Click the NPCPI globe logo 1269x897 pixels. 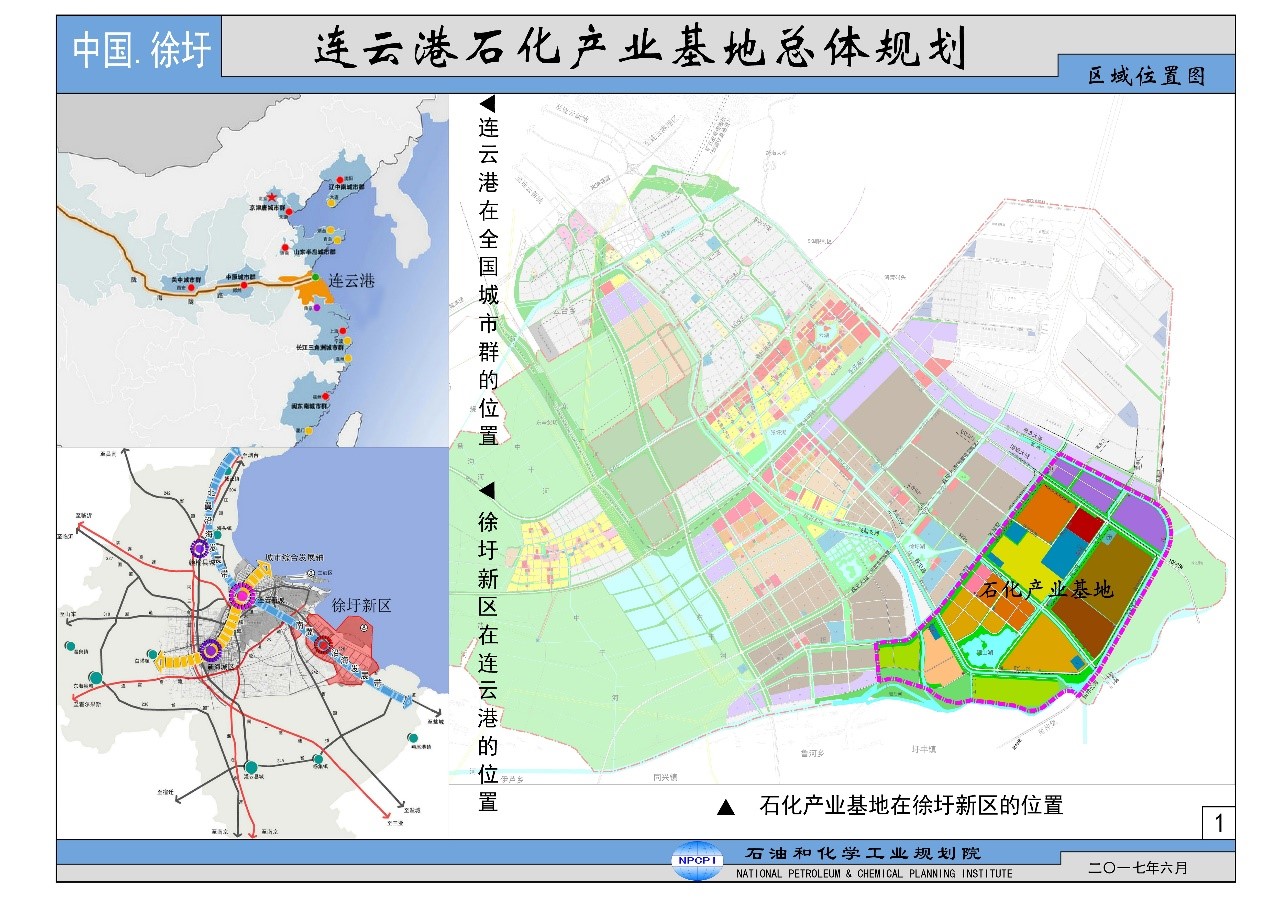click(x=696, y=862)
